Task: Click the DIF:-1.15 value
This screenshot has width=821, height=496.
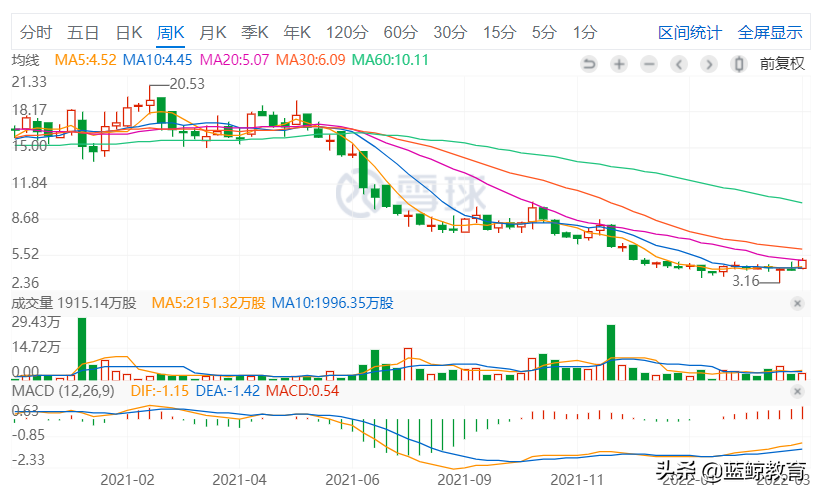Action: [x=159, y=391]
